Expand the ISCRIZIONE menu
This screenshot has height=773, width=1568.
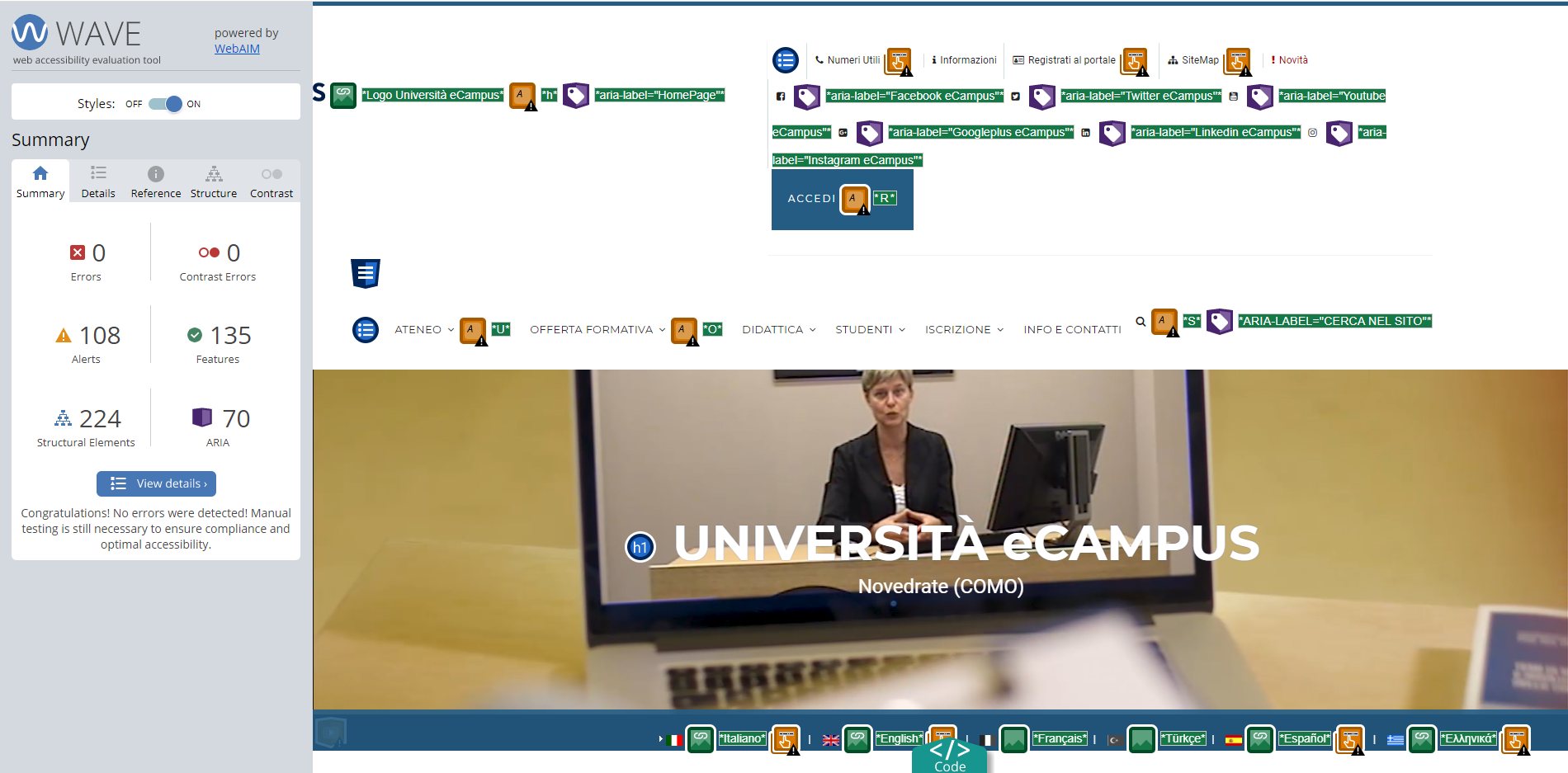click(965, 329)
